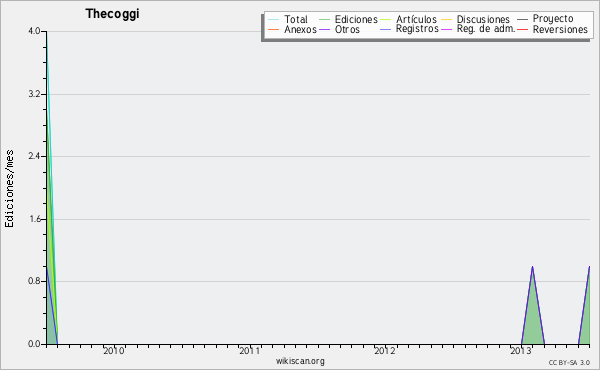Click the 2011 x-axis label
This screenshot has height=370, width=600.
249,351
